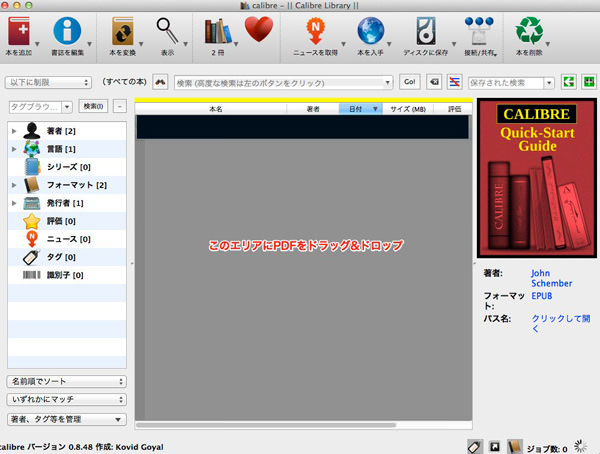Viewport: 600px width, 454px height.
Task: Open the restrict-to dropdown
Action: tap(48, 82)
